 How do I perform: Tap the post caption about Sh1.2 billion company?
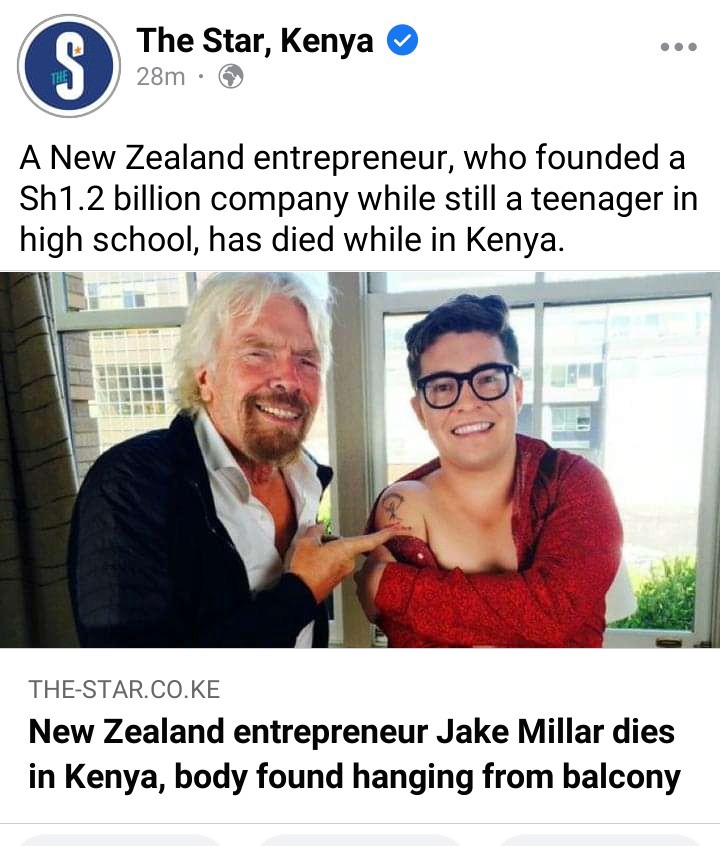[x=358, y=198]
